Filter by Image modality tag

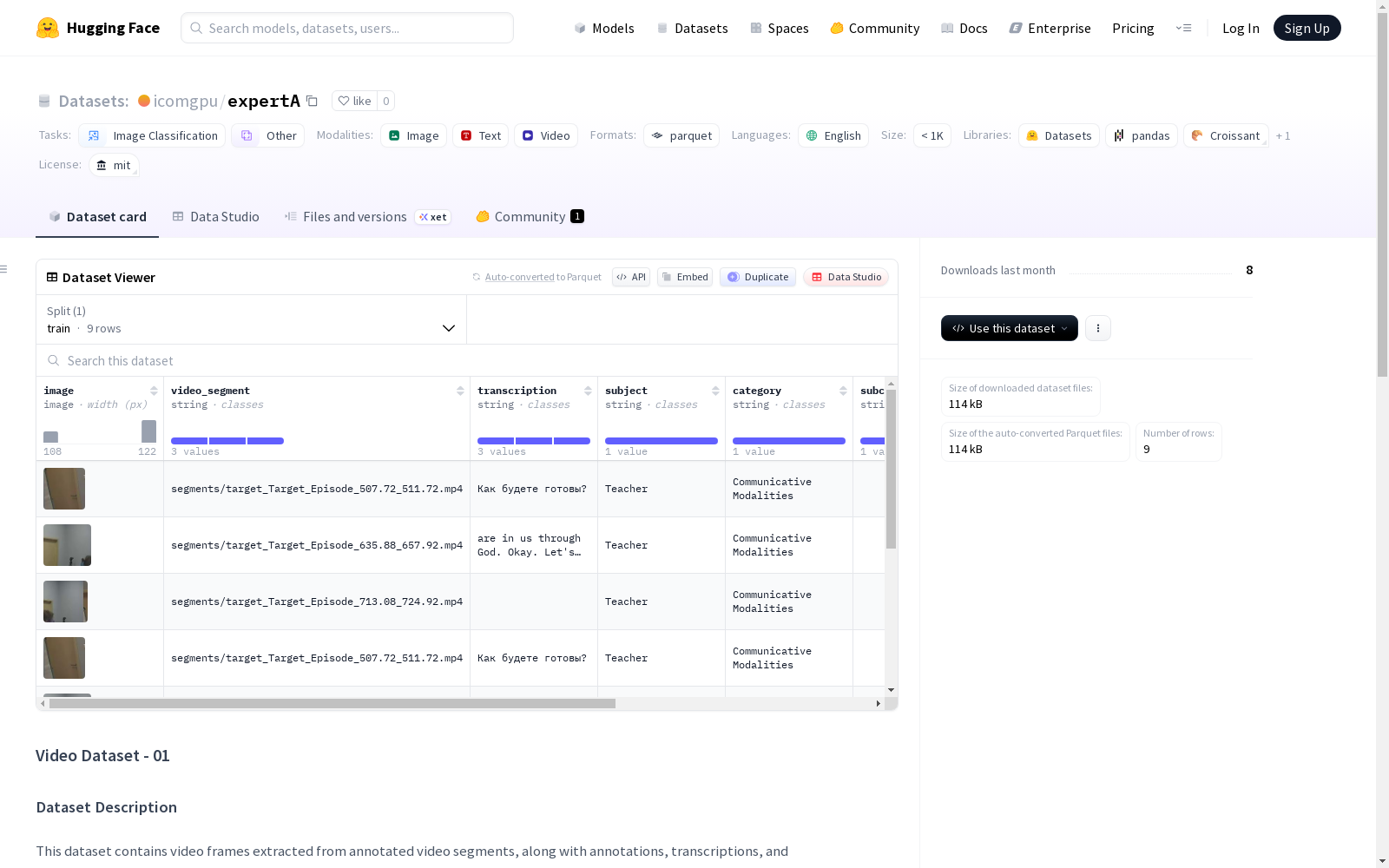click(x=413, y=135)
